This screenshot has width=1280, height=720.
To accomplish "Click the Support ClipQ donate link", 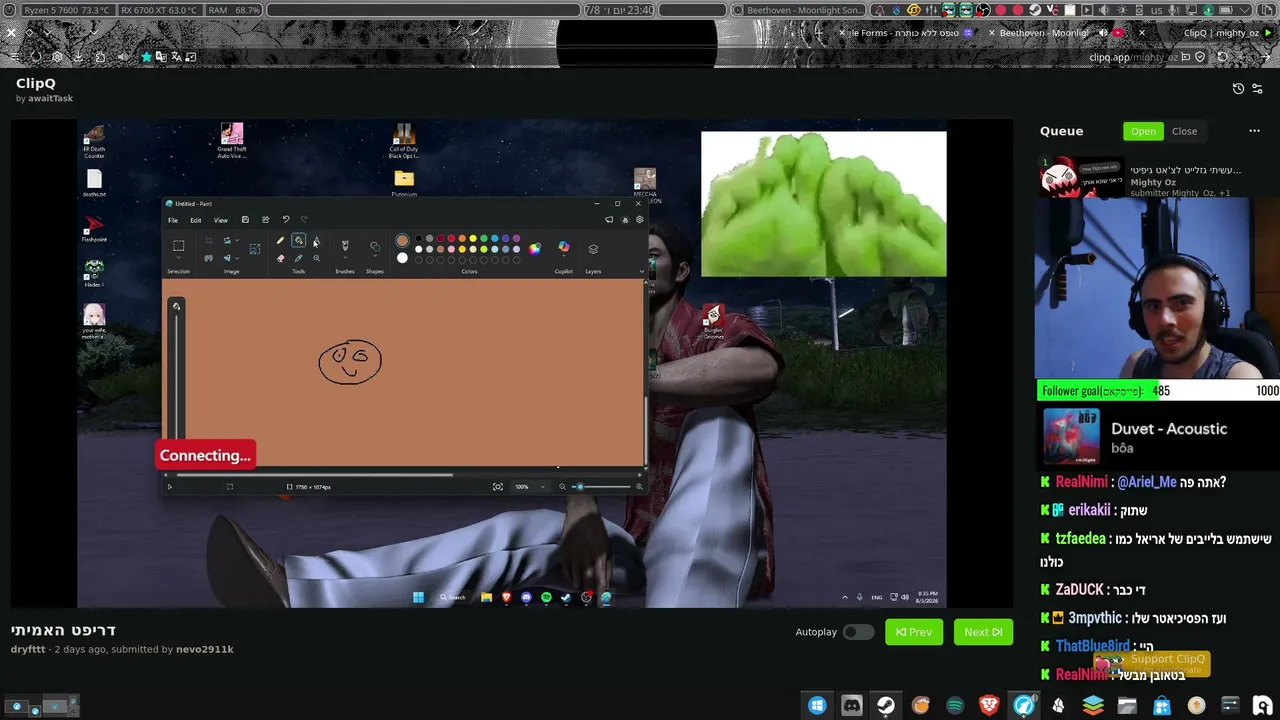I will (x=1152, y=663).
